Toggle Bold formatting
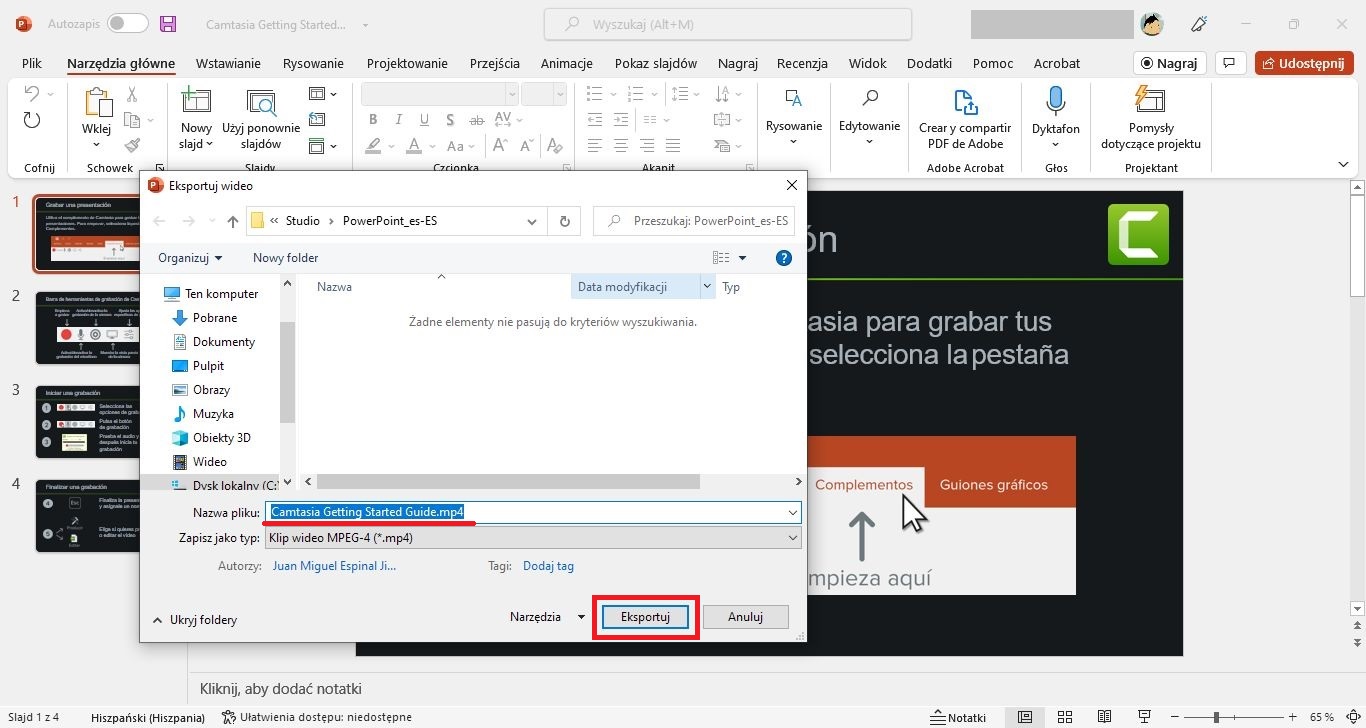The image size is (1366, 728). (x=372, y=120)
